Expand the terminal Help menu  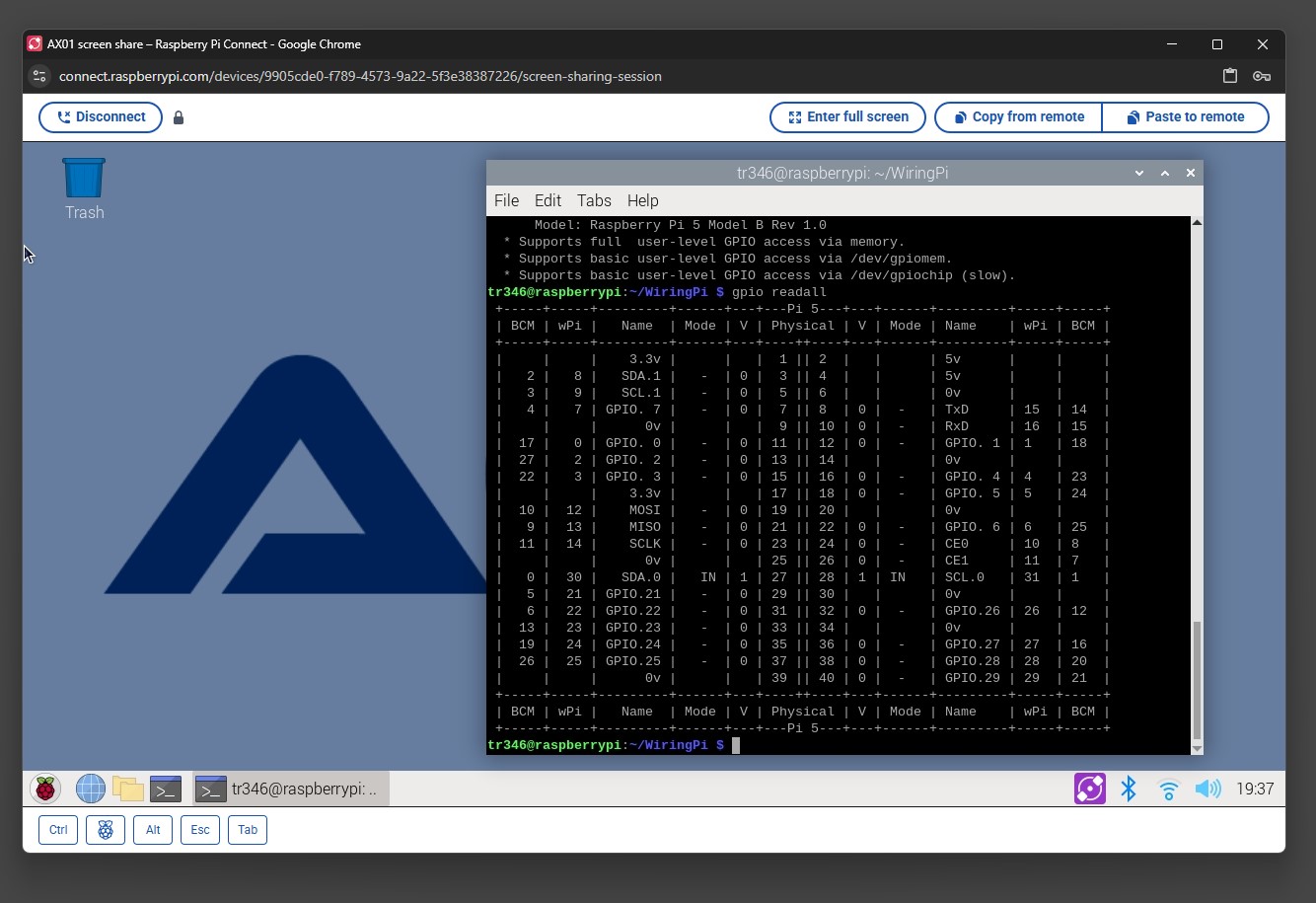coord(642,200)
